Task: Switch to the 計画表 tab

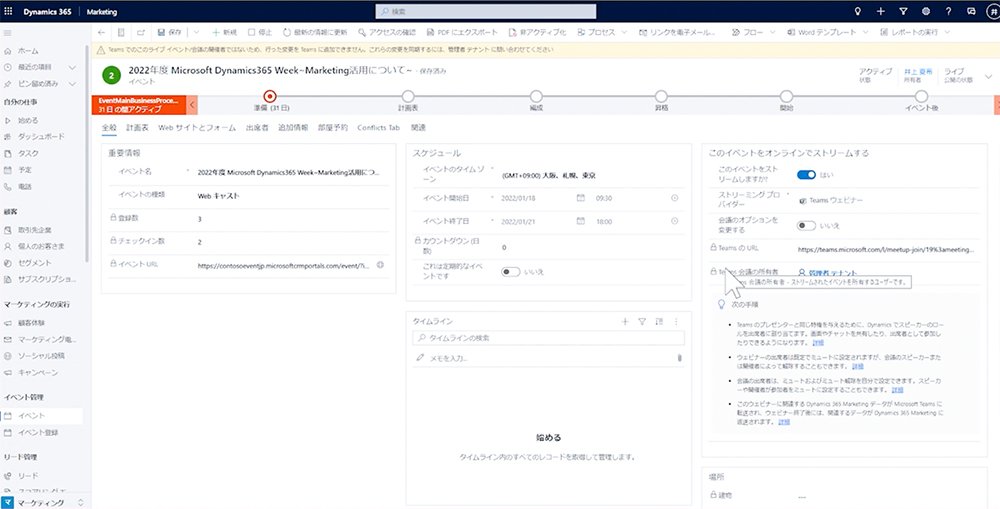Action: [137, 128]
